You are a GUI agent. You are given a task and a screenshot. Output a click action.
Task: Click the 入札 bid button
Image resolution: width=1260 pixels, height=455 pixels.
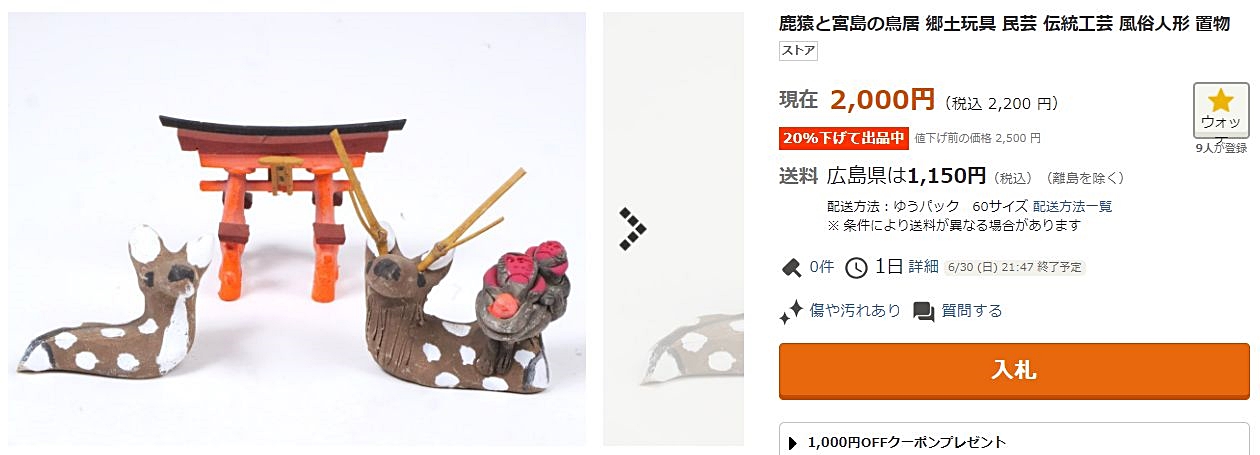1014,371
